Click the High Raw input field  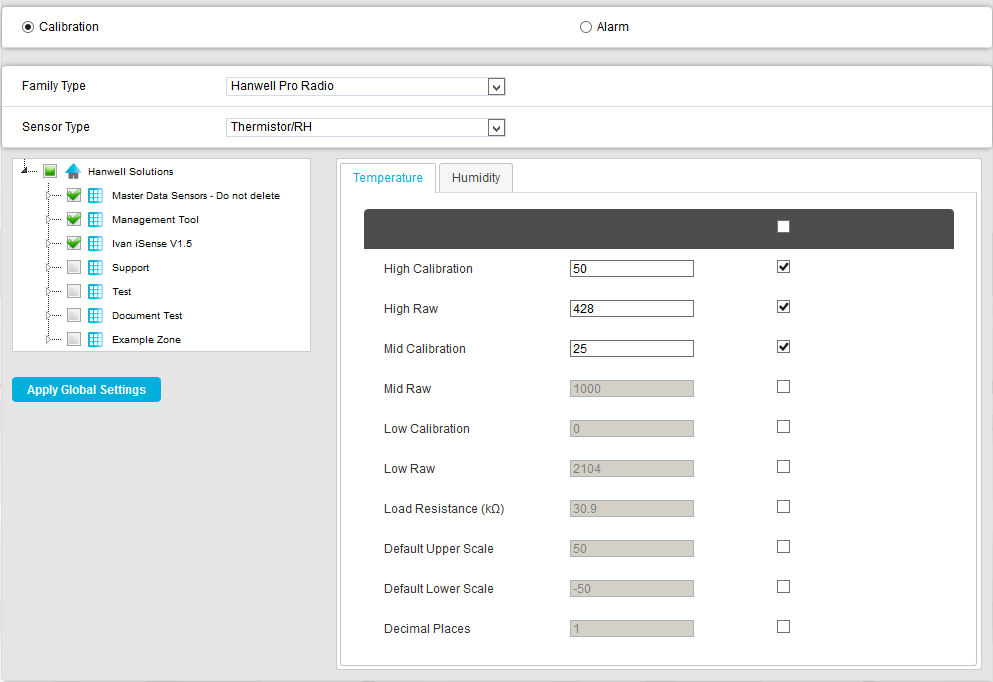pos(631,309)
